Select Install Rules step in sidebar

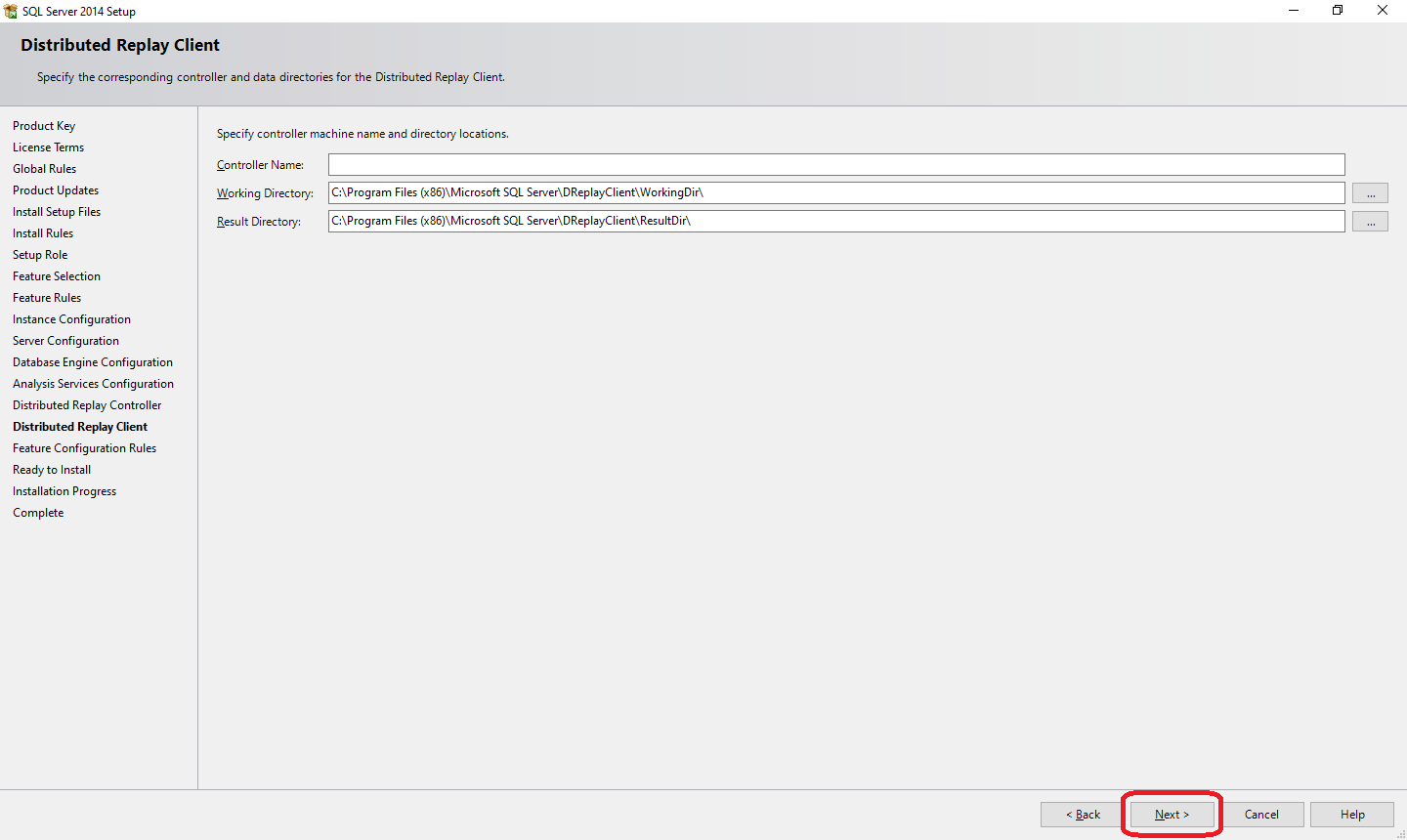(43, 233)
